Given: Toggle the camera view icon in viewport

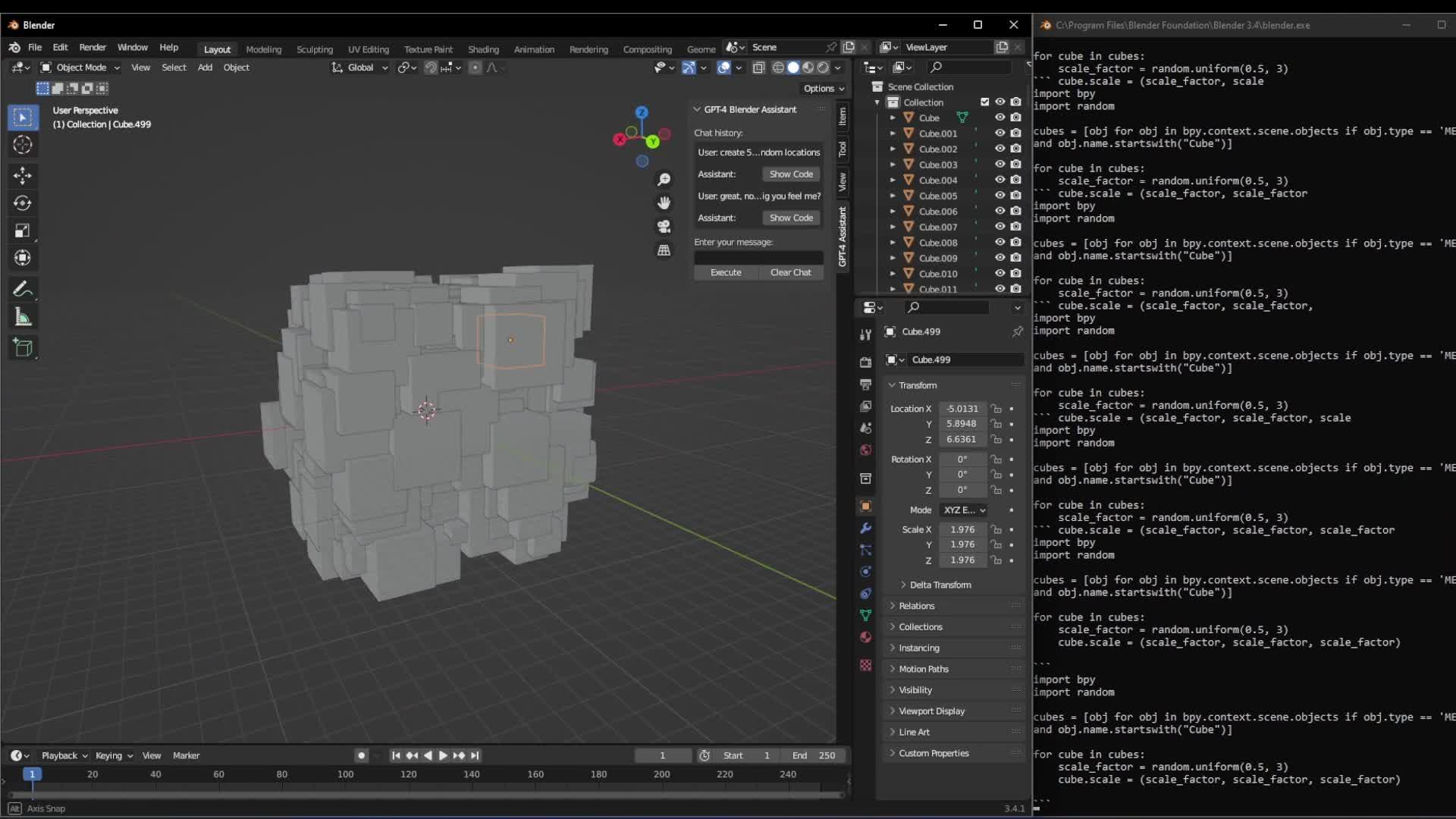Looking at the screenshot, I should (664, 227).
